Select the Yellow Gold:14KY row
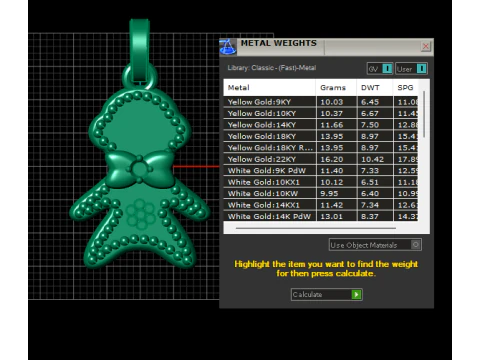The height and width of the screenshot is (360, 480). 321,125
